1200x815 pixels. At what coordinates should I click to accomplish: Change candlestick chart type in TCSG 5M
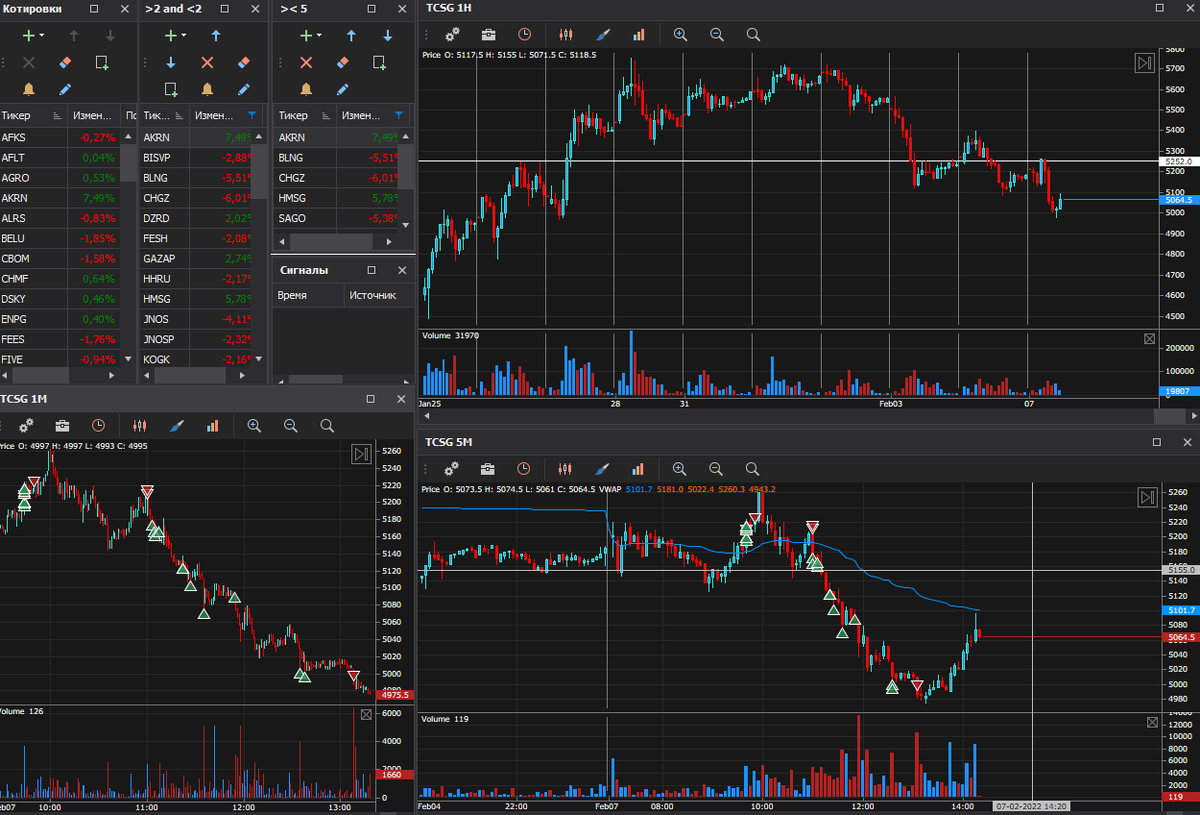tap(565, 468)
